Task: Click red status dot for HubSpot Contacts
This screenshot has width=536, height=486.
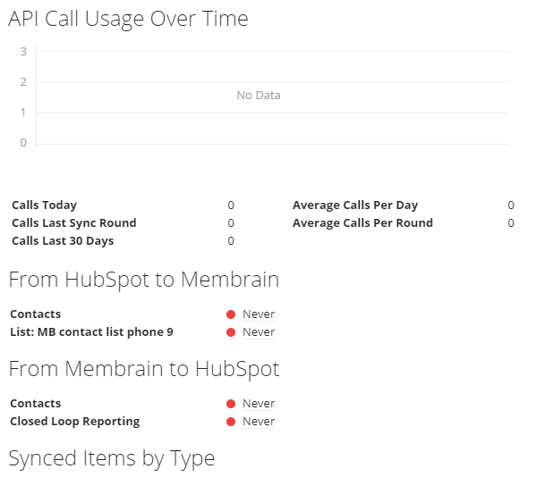Action: click(x=231, y=314)
